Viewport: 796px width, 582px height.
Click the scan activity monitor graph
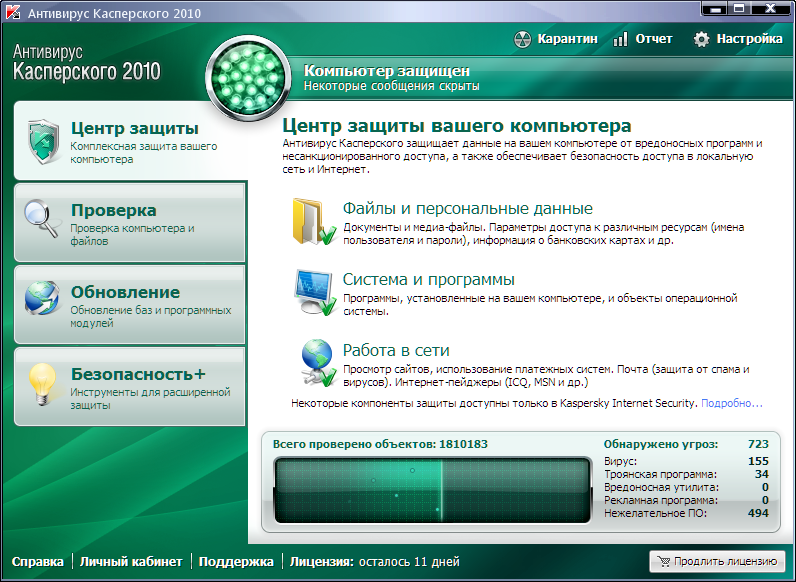point(433,490)
